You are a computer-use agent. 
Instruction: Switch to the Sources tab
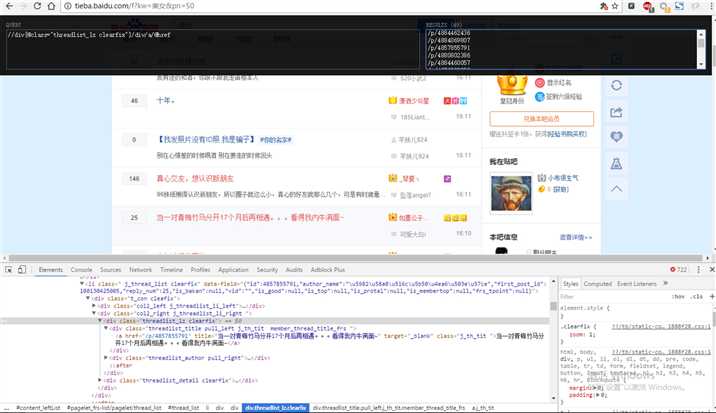[111, 270]
